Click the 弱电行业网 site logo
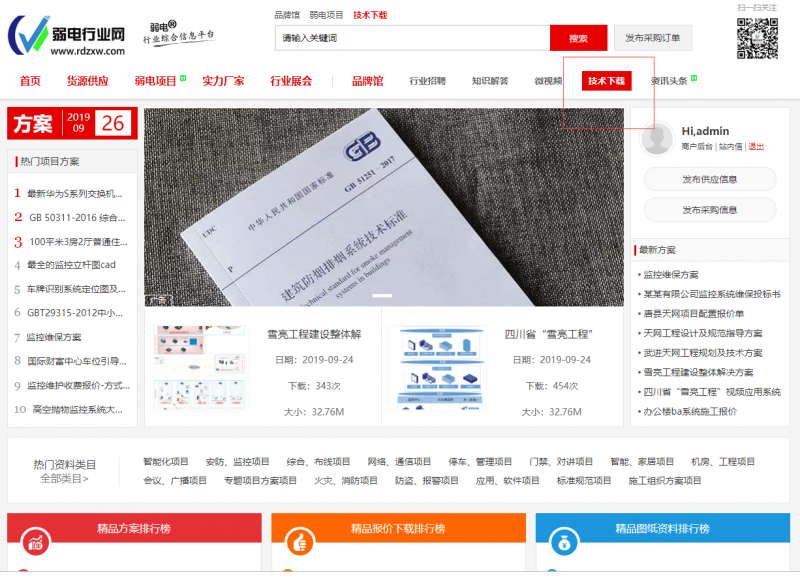Screen dimensions: 800x579 (x=67, y=37)
